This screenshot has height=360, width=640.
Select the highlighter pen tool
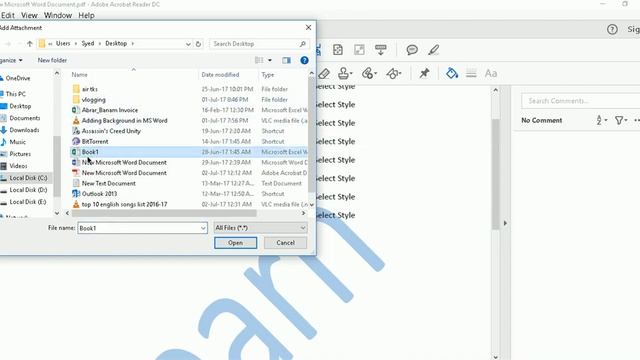[433, 50]
